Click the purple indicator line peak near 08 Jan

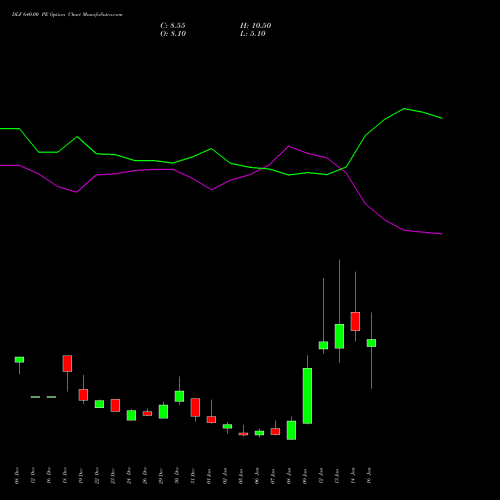click(x=289, y=146)
